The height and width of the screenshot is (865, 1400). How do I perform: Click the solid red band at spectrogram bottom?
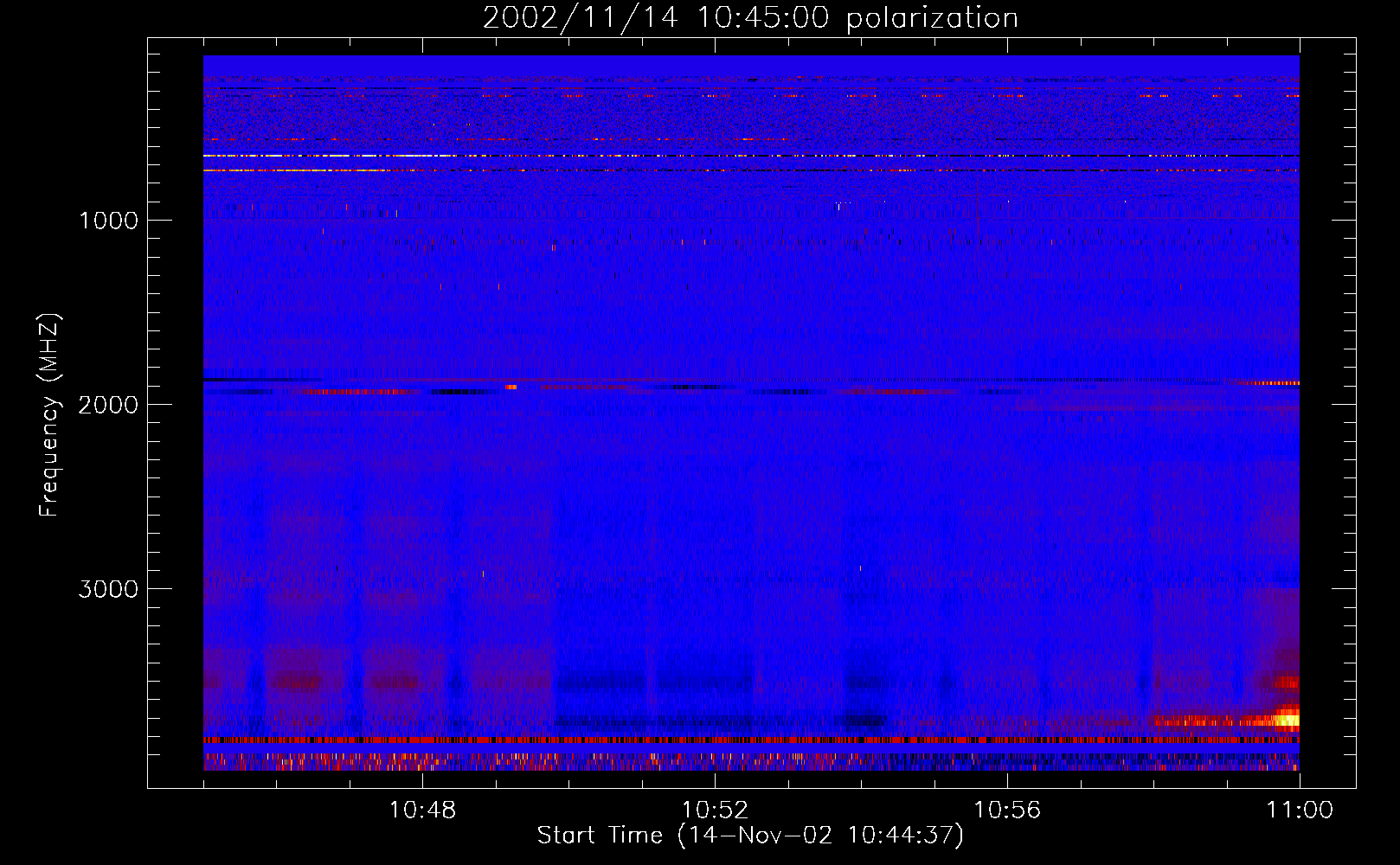(x=751, y=740)
